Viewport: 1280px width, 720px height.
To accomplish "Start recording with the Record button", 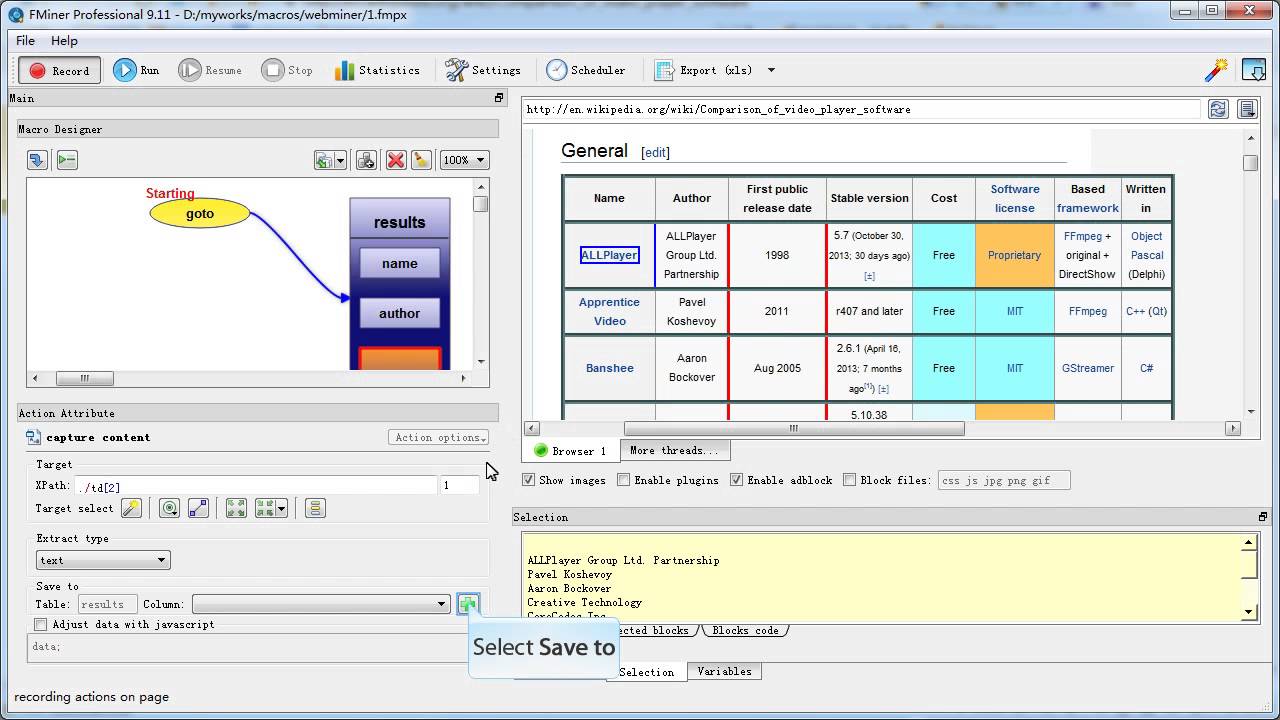I will point(59,70).
